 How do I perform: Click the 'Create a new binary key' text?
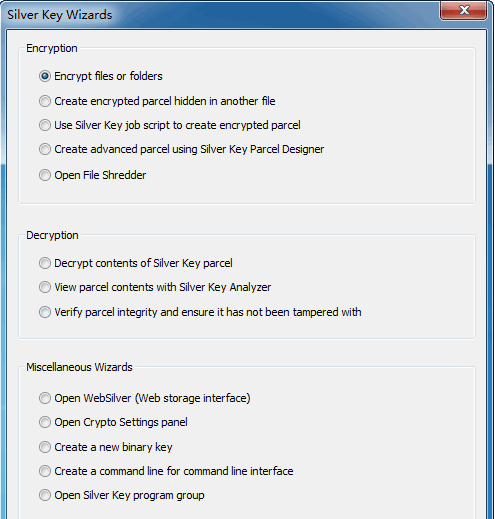(113, 447)
